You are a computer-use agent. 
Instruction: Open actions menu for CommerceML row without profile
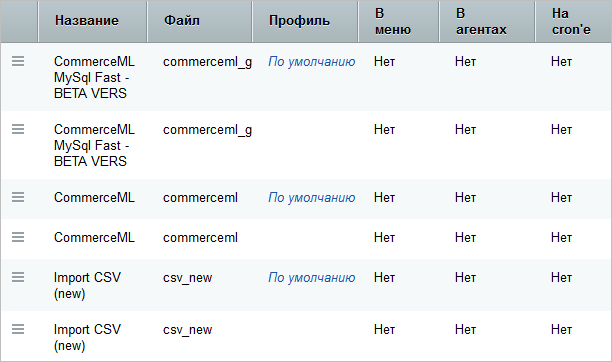coord(18,237)
